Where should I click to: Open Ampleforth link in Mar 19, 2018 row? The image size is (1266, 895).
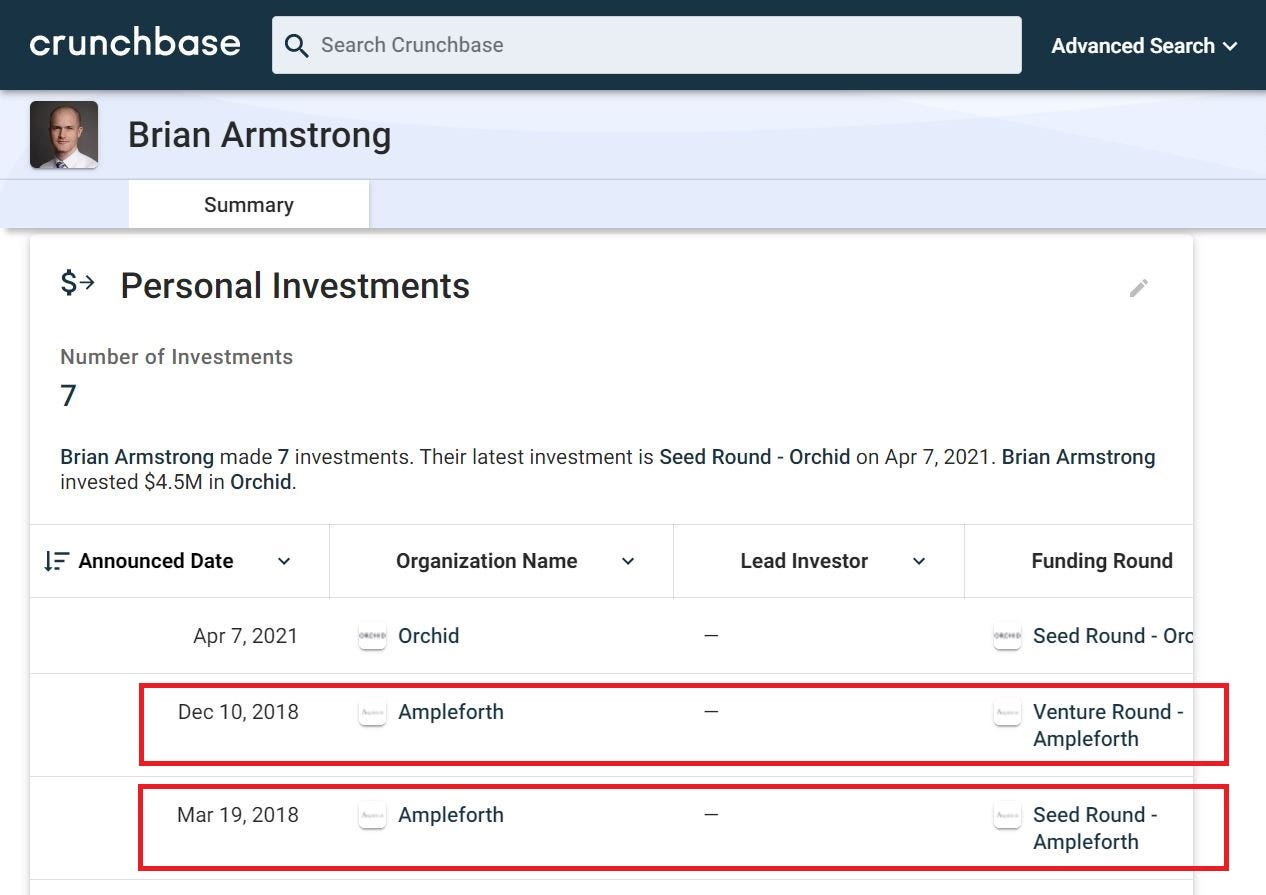[x=451, y=815]
